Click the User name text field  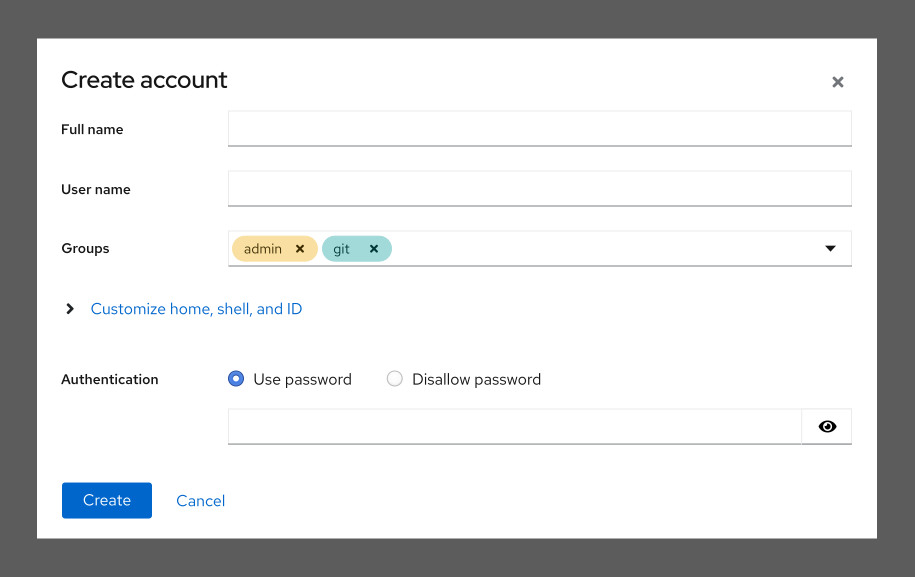[x=539, y=188]
